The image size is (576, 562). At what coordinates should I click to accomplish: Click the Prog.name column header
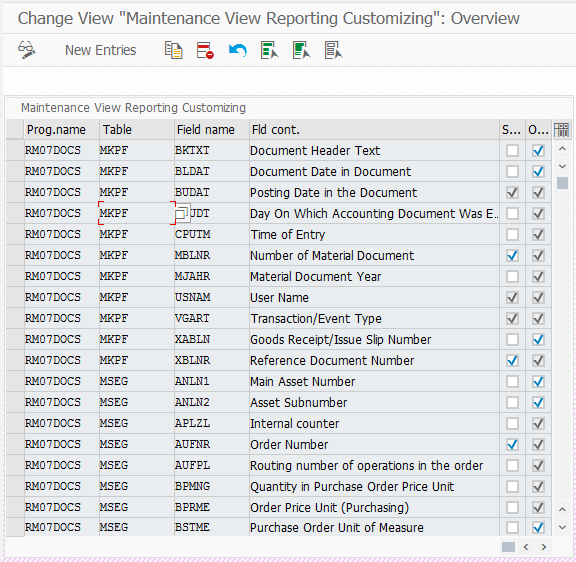pyautogui.click(x=62, y=130)
